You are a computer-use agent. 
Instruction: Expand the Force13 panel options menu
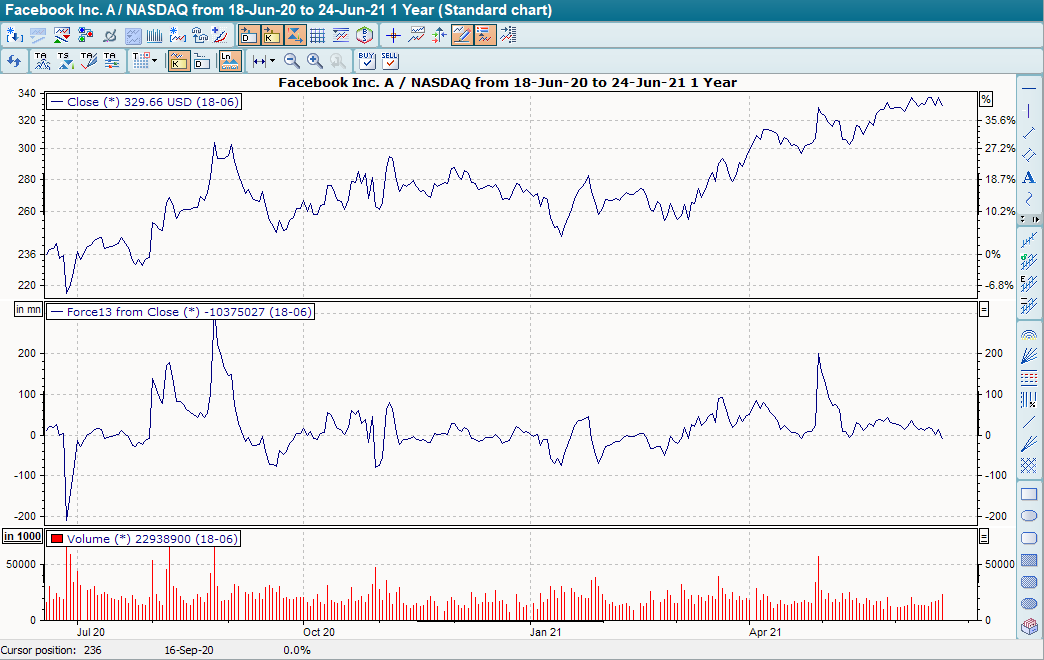(985, 311)
